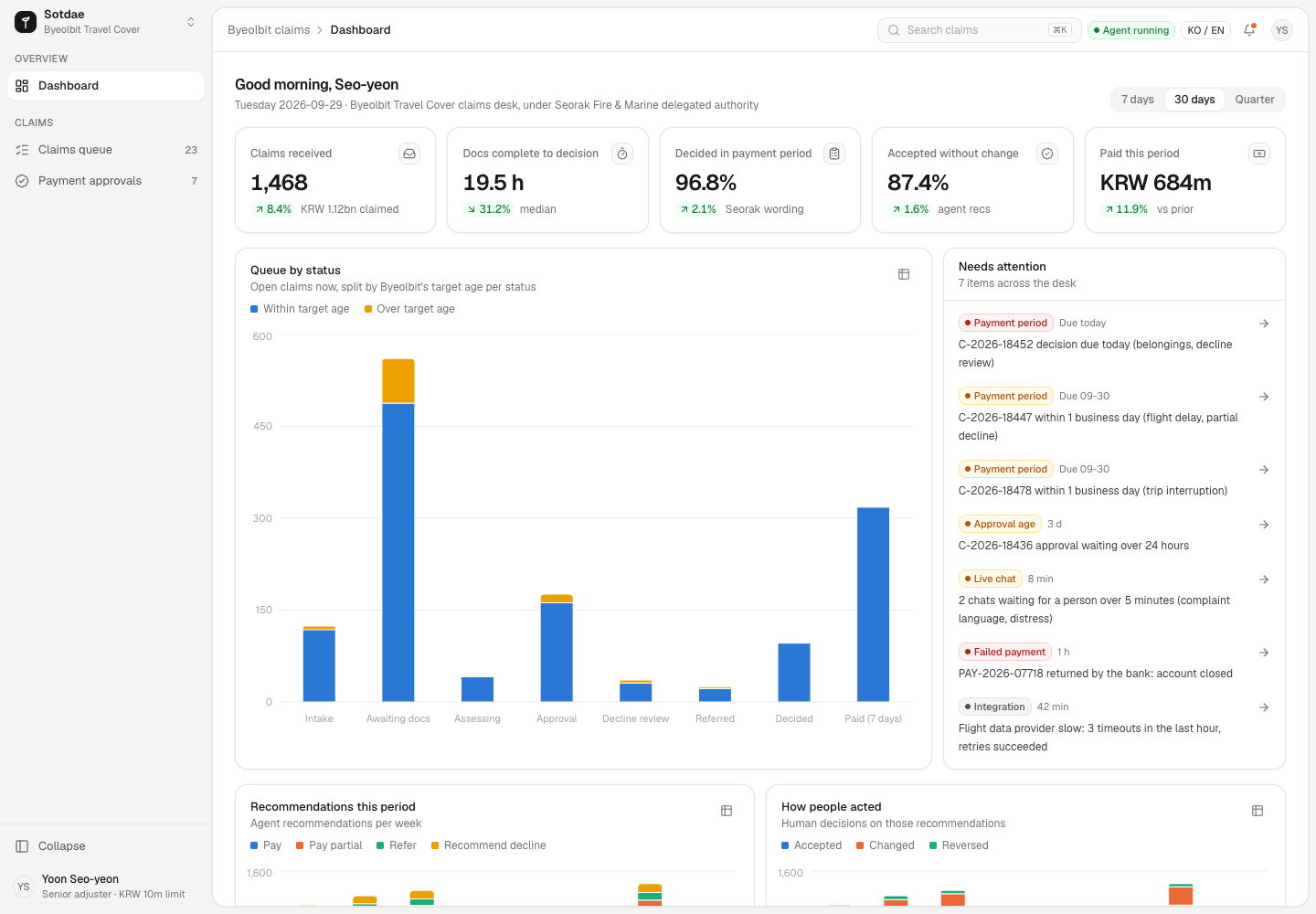Open Payment approvals in sidebar

click(x=106, y=181)
